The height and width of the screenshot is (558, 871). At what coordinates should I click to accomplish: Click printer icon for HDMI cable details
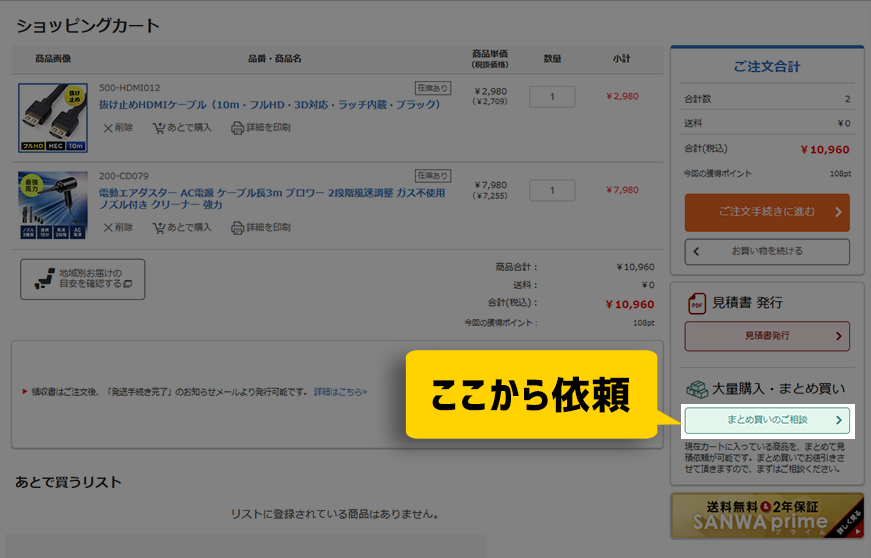point(237,128)
